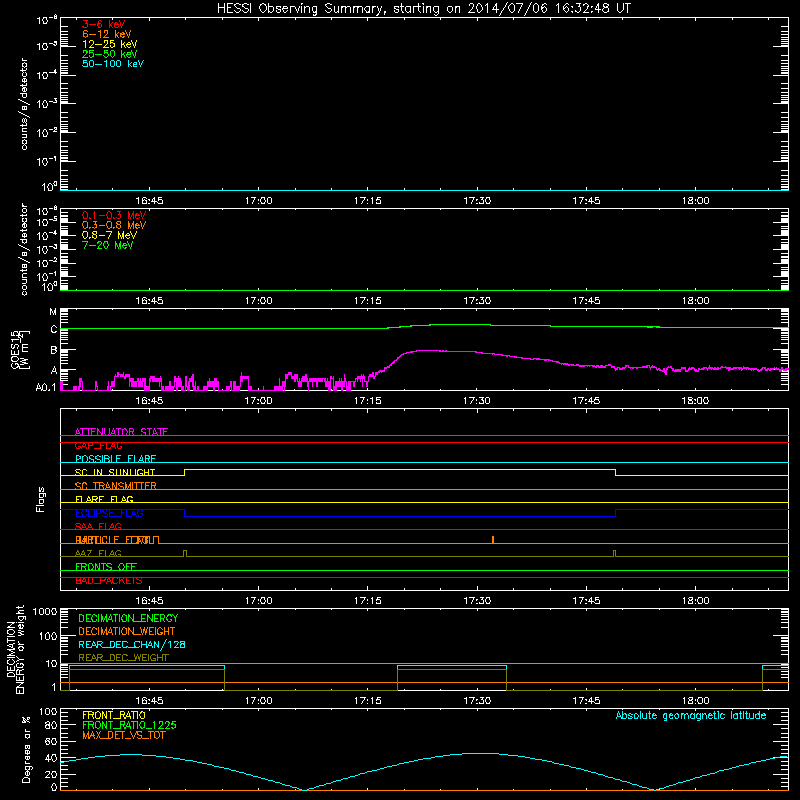
Task: Select the orange 6-12 keV legend label
Action: coord(107,34)
